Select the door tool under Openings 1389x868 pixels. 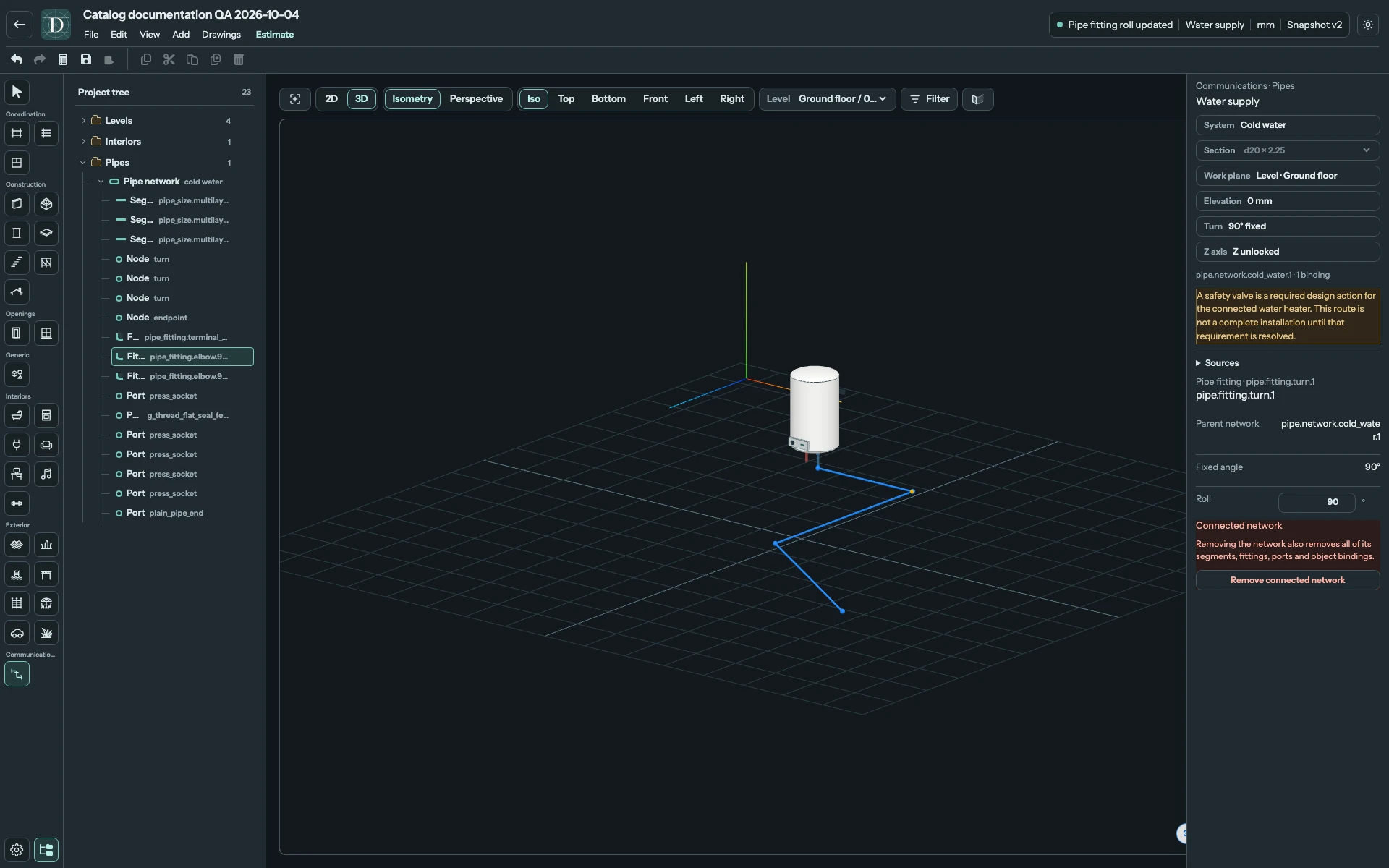pyautogui.click(x=17, y=333)
